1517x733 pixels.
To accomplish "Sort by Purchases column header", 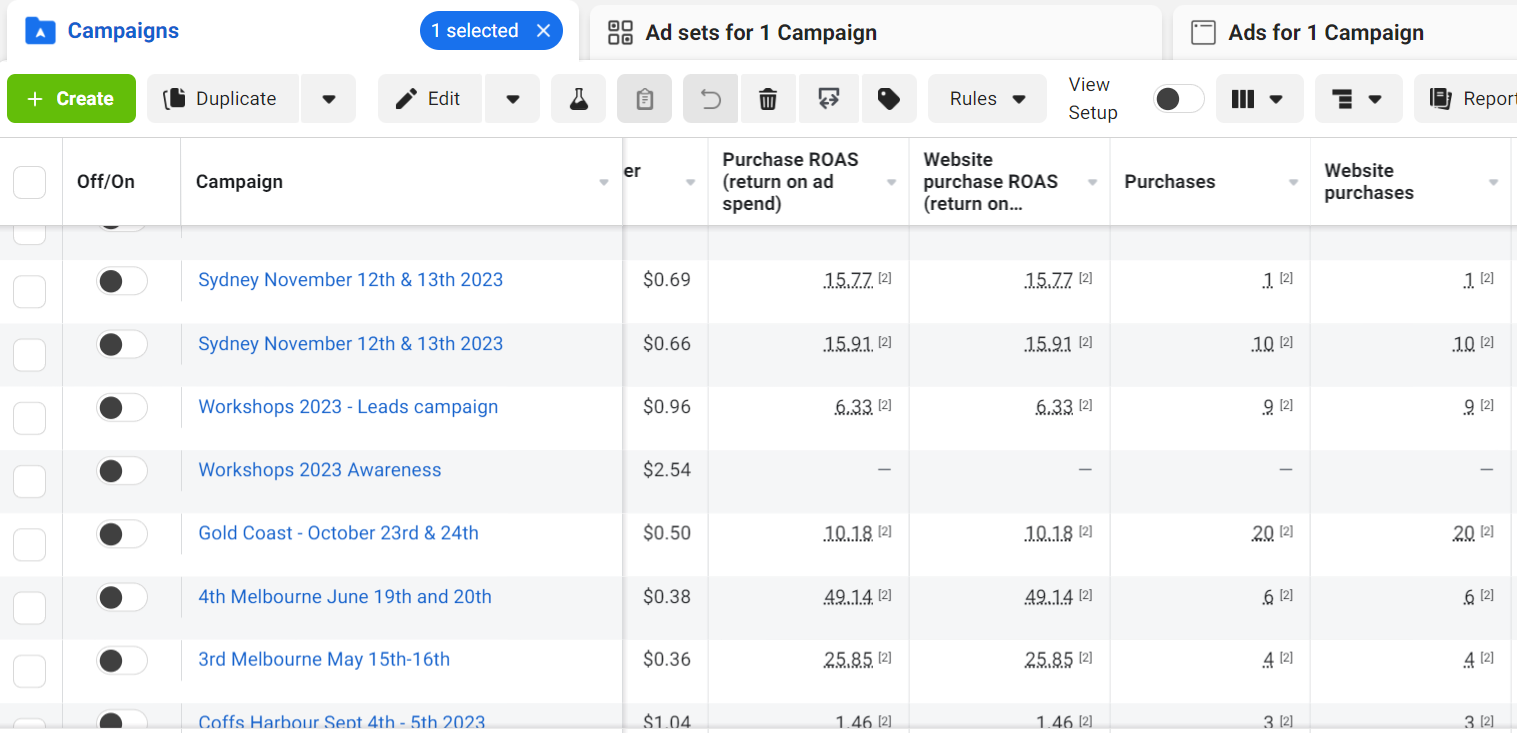I will pos(1169,182).
